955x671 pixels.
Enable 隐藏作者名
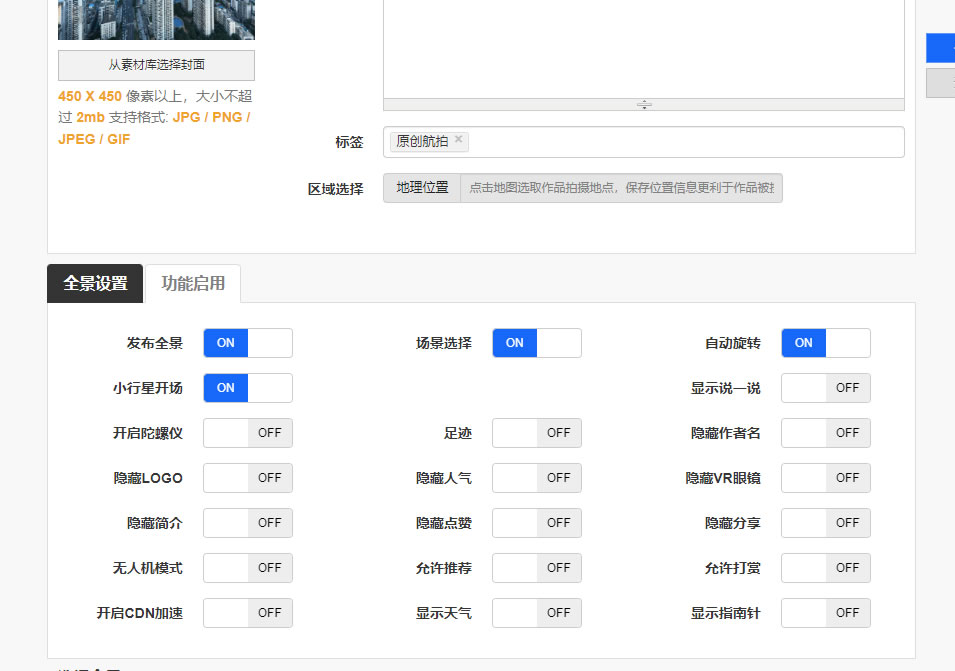coord(825,433)
